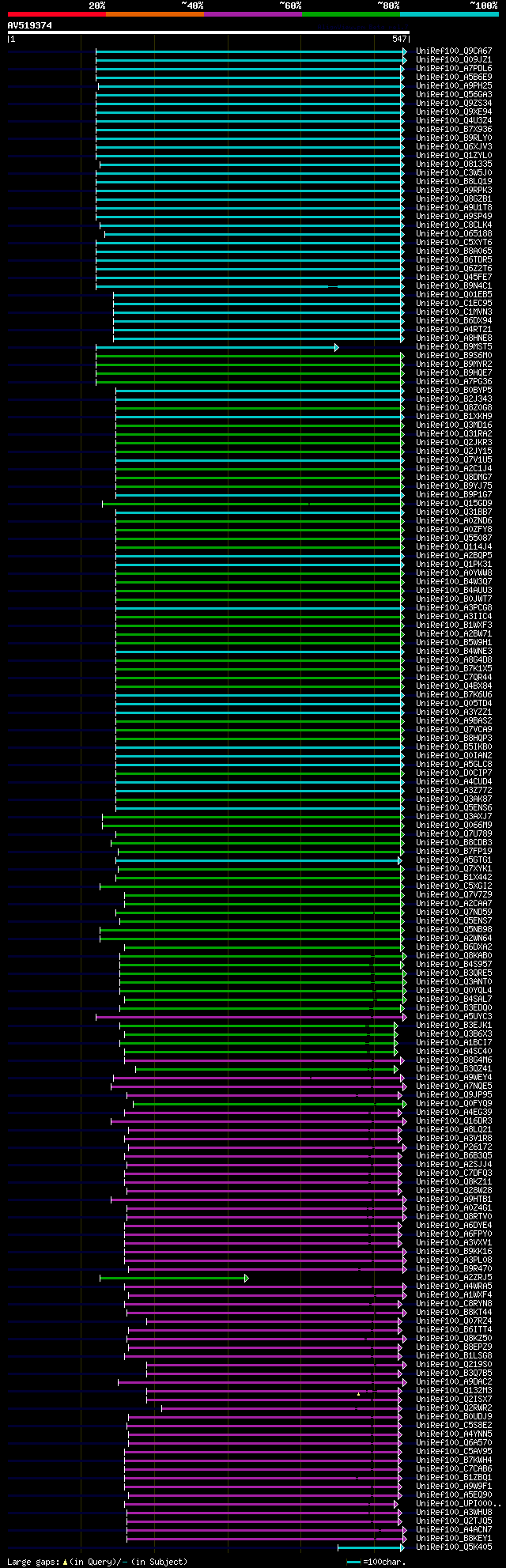Select the query name AV519374

30,25
